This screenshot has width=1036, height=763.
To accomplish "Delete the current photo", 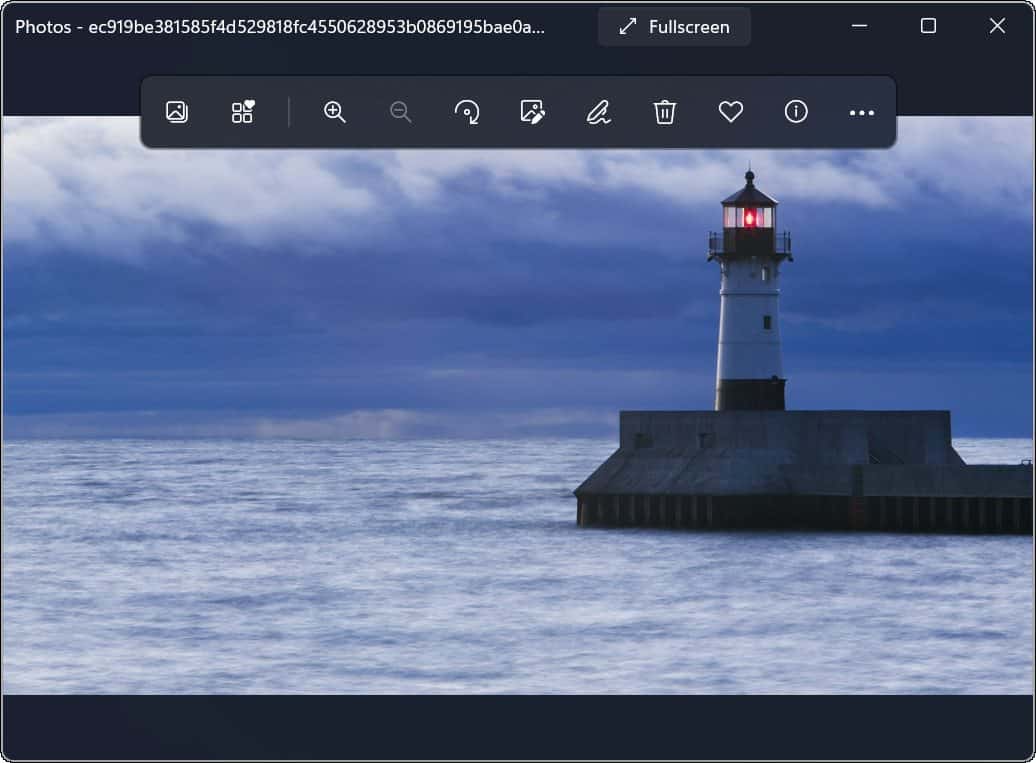I will (x=664, y=112).
